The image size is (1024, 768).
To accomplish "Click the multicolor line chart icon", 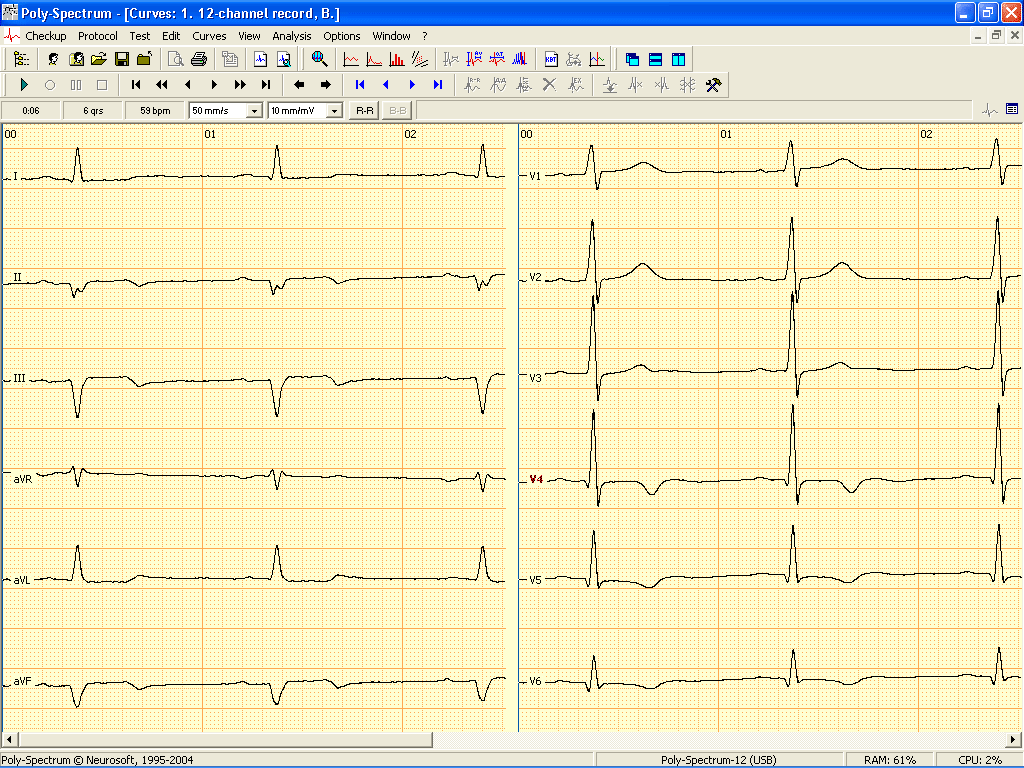I will 597,59.
